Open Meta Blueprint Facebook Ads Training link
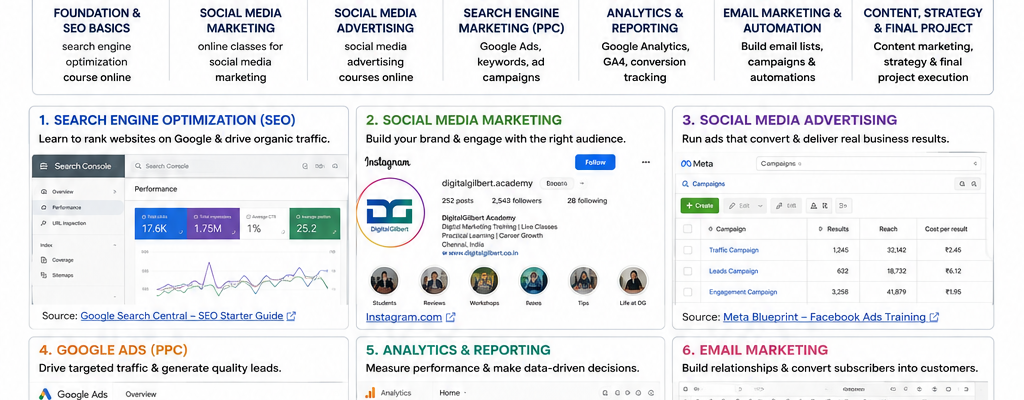This screenshot has width=1024, height=400. (824, 317)
